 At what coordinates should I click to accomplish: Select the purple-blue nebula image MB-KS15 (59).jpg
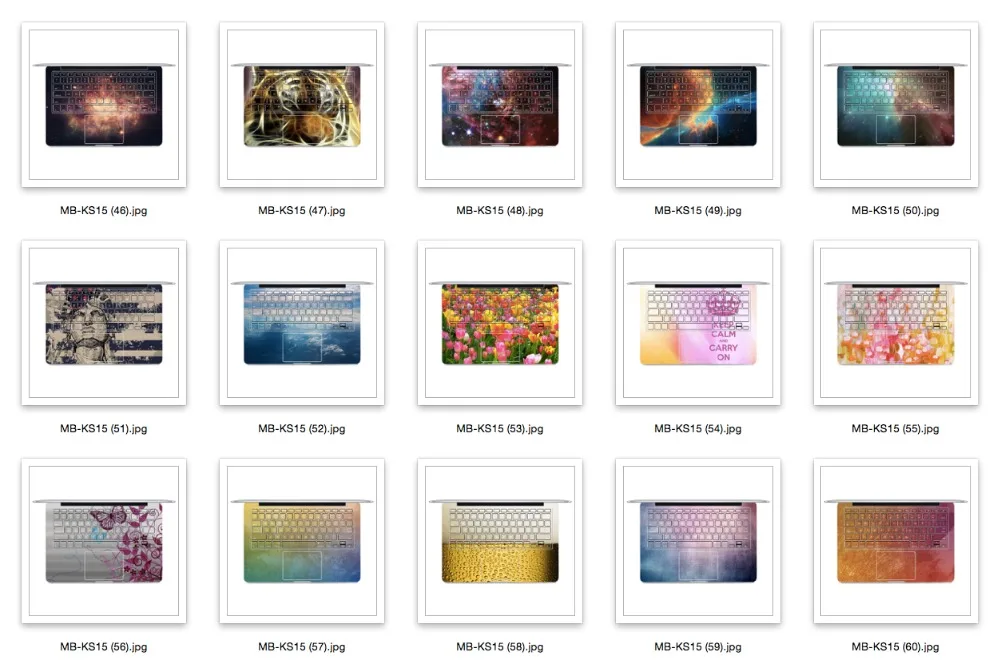(698, 541)
